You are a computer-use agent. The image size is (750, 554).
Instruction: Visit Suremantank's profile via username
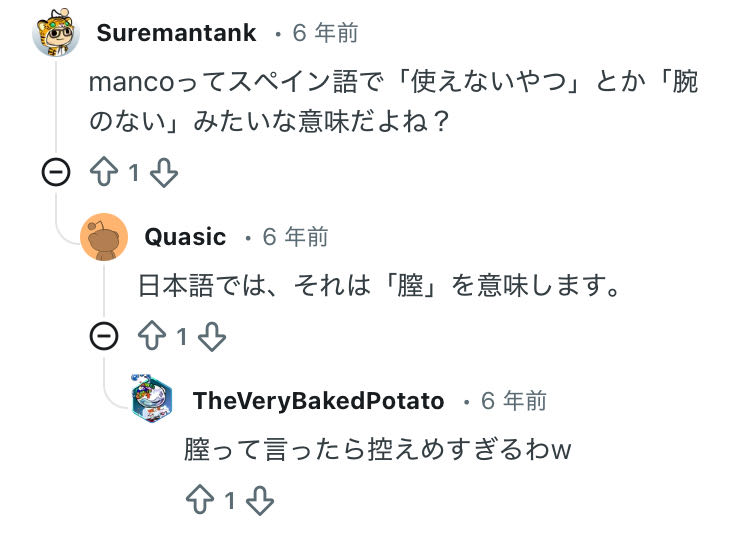(176, 34)
